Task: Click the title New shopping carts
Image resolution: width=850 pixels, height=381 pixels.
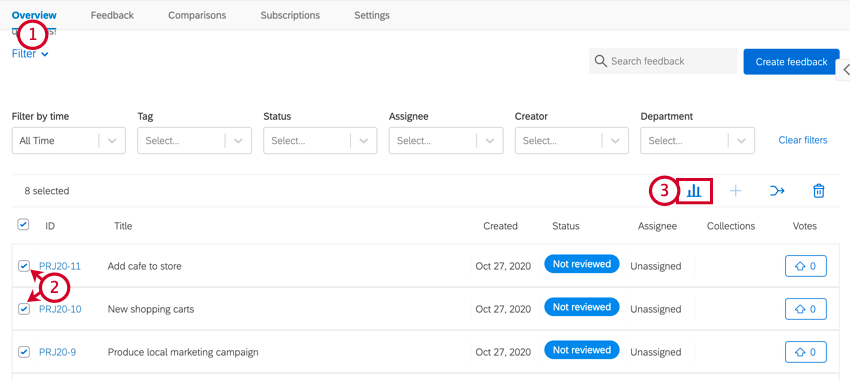Action: click(151, 309)
